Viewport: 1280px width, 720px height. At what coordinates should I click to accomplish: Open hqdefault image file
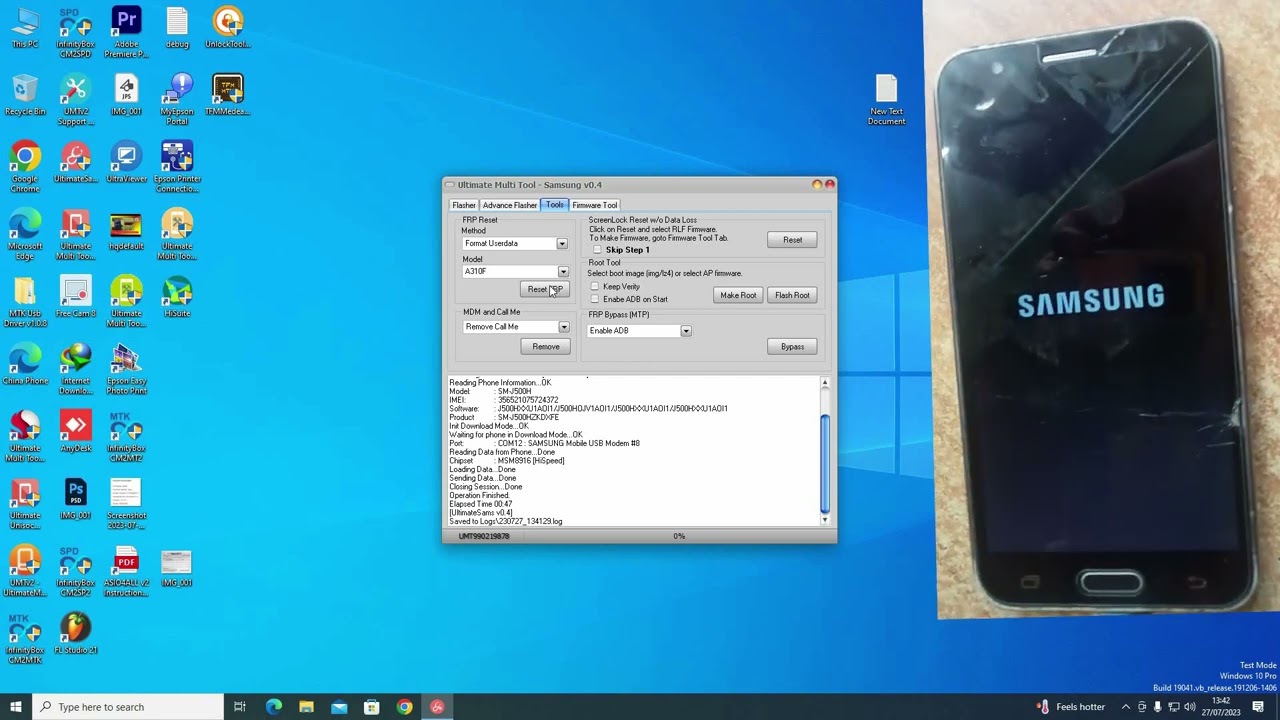coord(127,229)
